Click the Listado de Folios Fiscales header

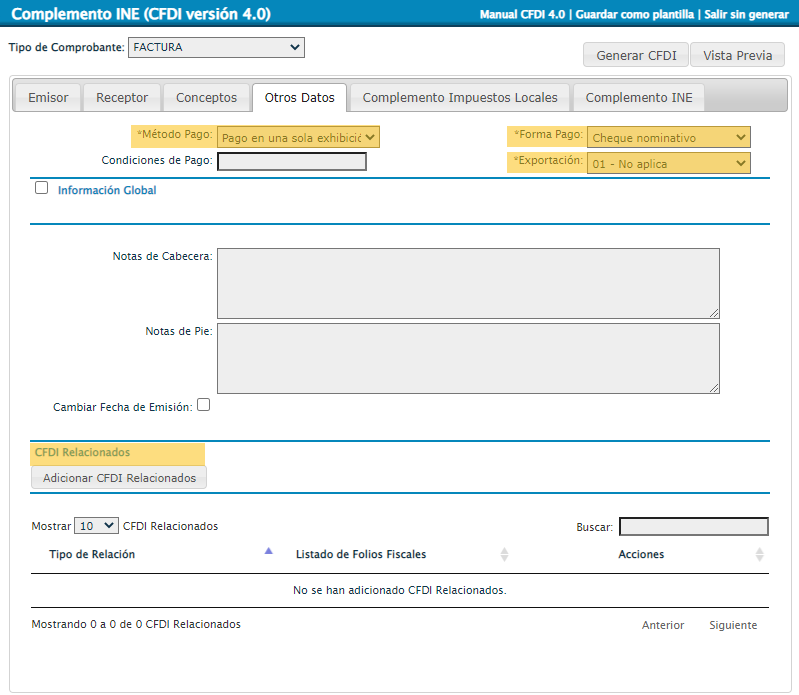pyautogui.click(x=361, y=554)
